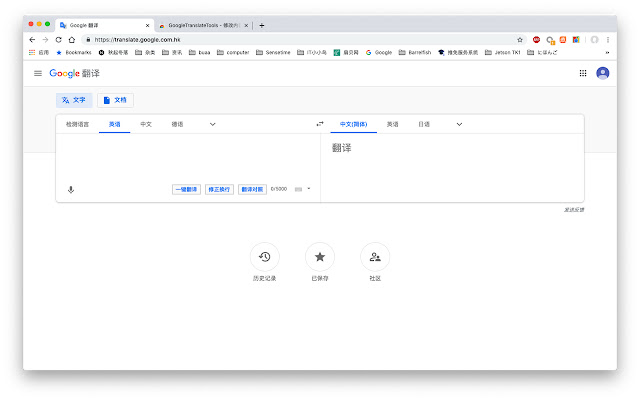The height and width of the screenshot is (400, 640).
Task: Click the 修正换行 button
Action: coord(220,189)
